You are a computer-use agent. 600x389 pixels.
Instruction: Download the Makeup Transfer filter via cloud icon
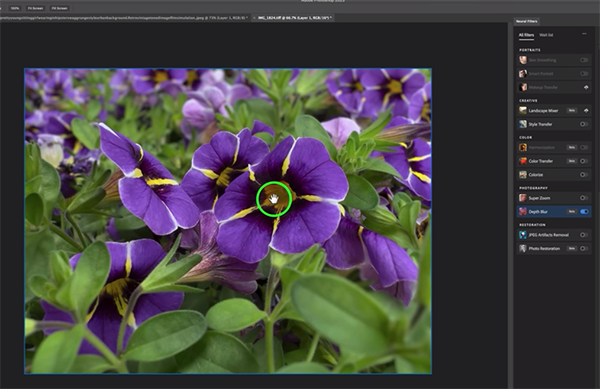(586, 87)
